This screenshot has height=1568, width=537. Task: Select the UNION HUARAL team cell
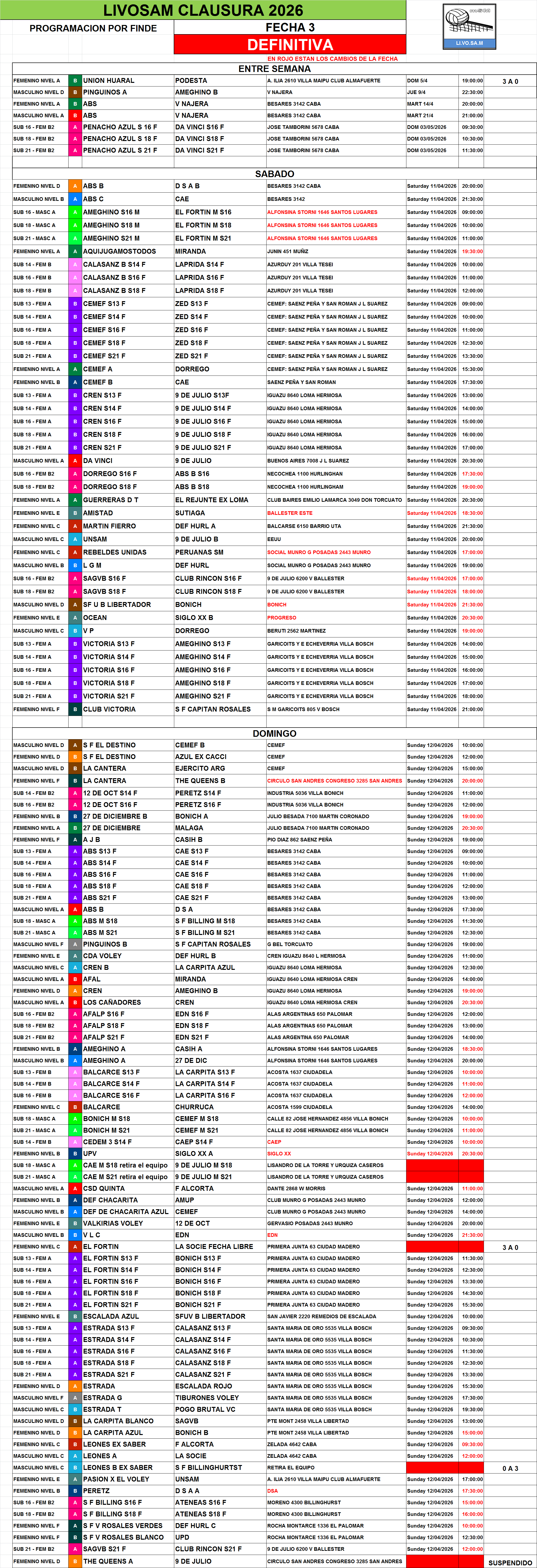(109, 80)
